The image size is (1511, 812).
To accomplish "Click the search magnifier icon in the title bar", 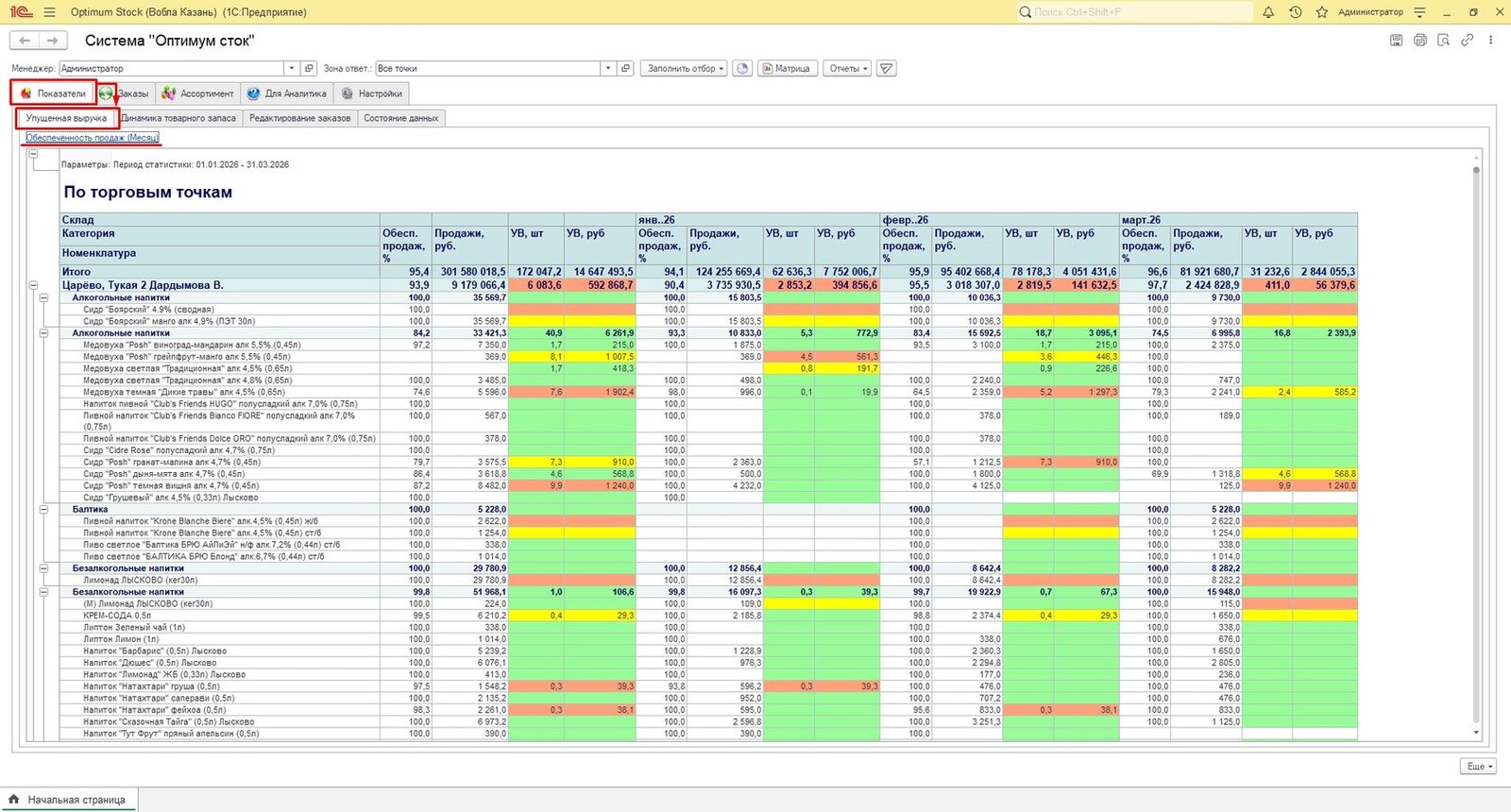I will pos(1025,12).
